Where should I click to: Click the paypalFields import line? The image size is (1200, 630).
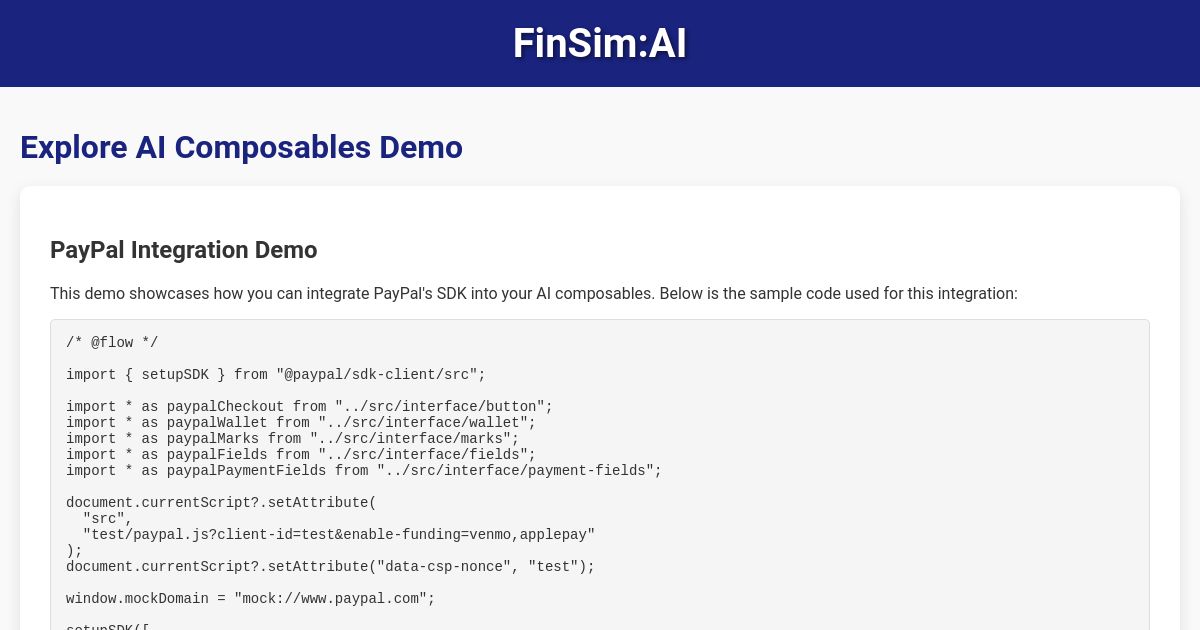pos(301,455)
